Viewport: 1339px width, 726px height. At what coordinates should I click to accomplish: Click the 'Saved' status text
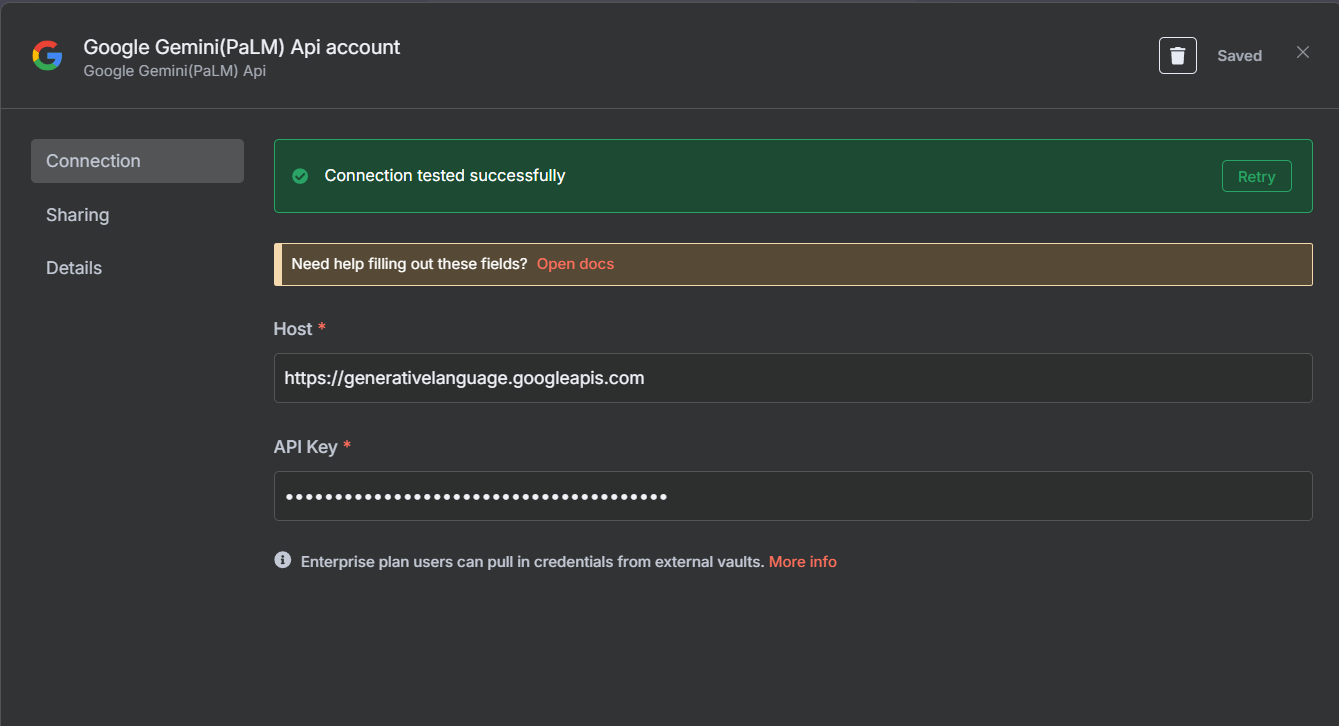[1239, 56]
